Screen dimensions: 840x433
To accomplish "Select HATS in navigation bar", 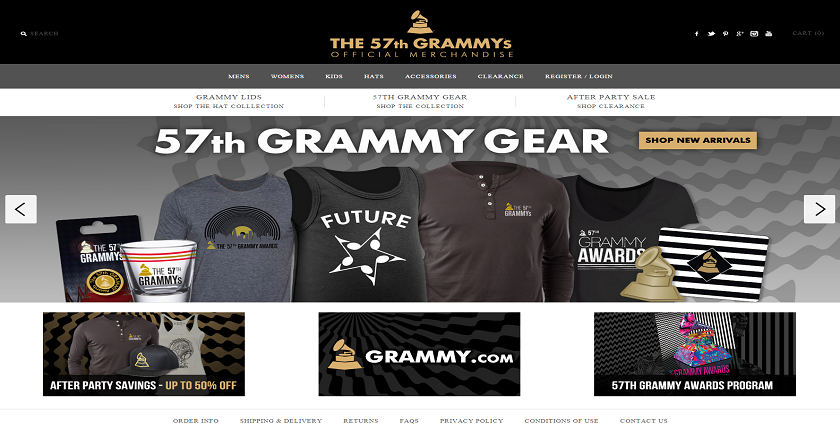I will [x=373, y=76].
